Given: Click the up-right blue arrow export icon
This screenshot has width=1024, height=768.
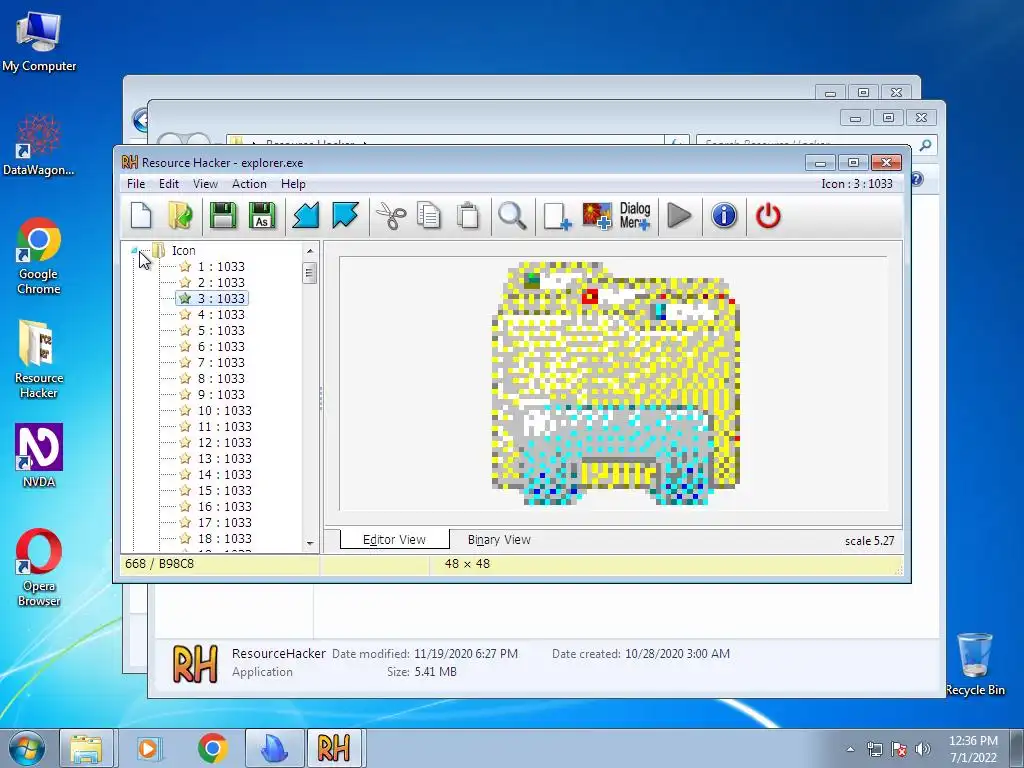Looking at the screenshot, I should click(345, 216).
